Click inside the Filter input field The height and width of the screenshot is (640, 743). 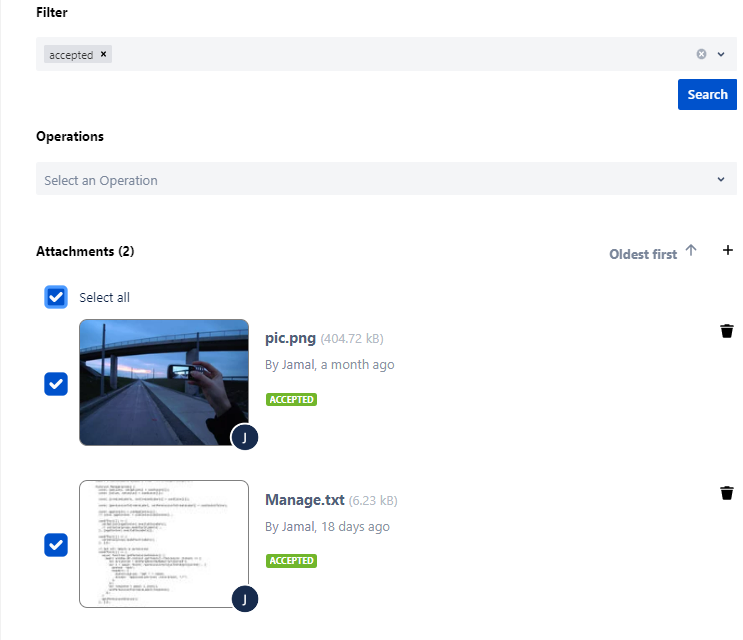[400, 54]
